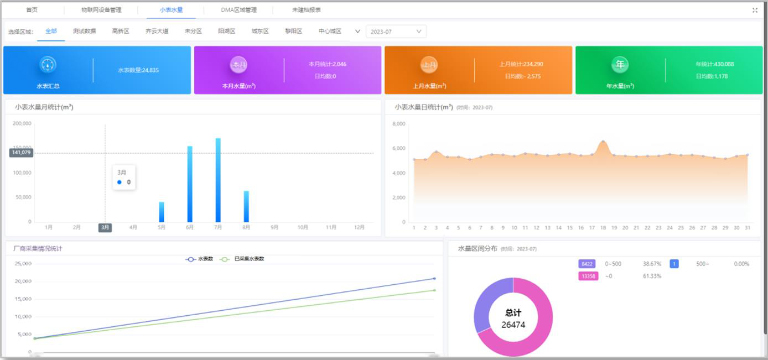Select the 黎阳区 region filter
The height and width of the screenshot is (360, 768).
293,31
